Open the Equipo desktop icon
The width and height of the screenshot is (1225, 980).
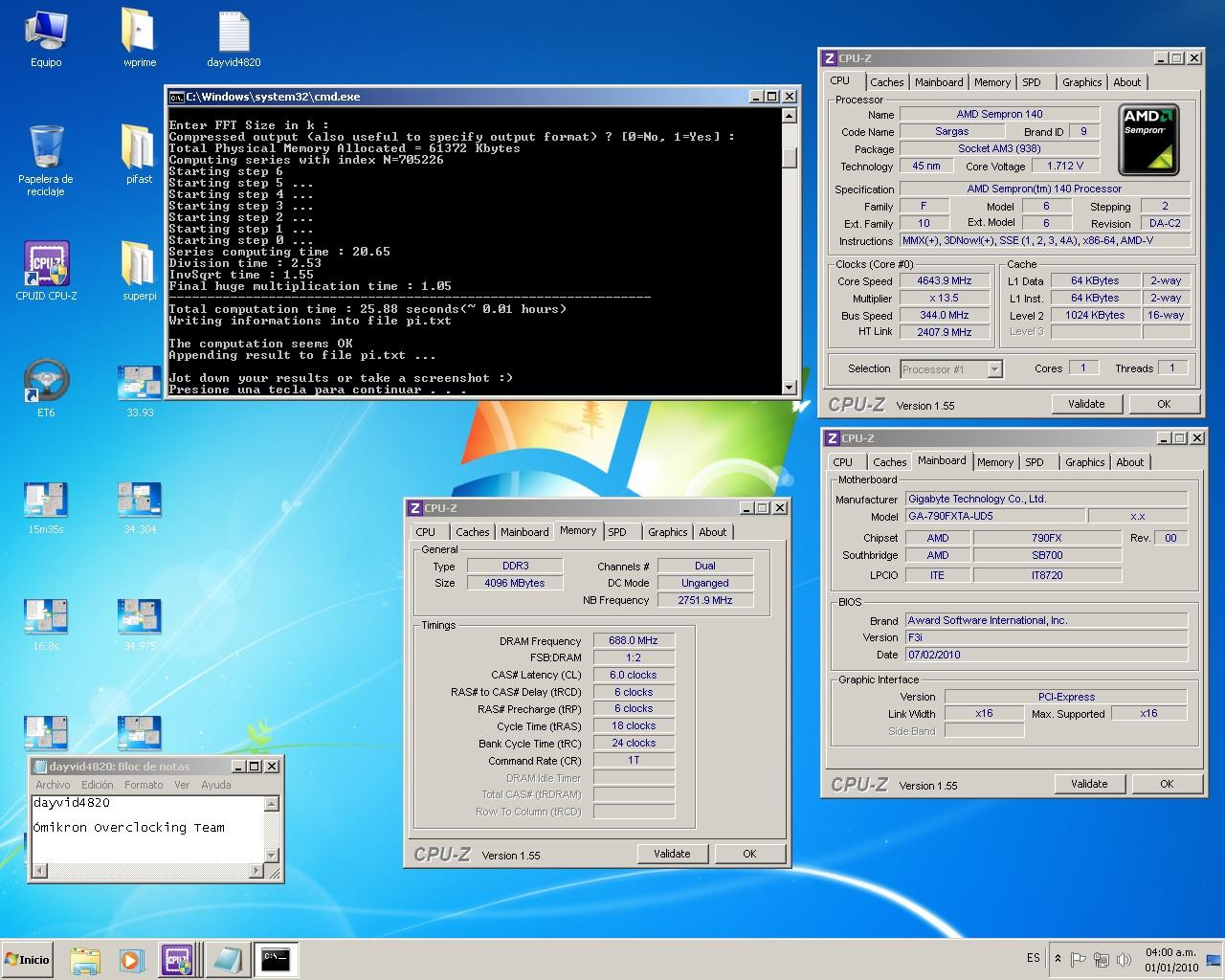(x=45, y=38)
